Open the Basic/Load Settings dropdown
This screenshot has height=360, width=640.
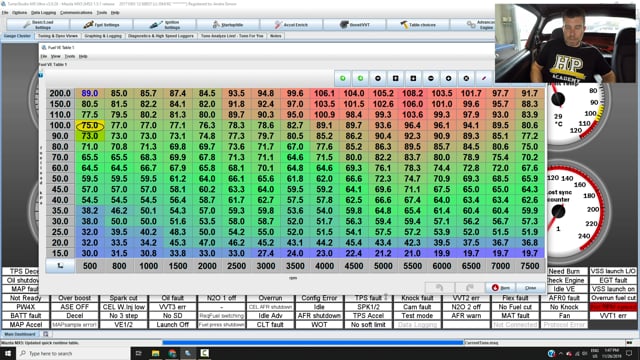[x=38, y=25]
